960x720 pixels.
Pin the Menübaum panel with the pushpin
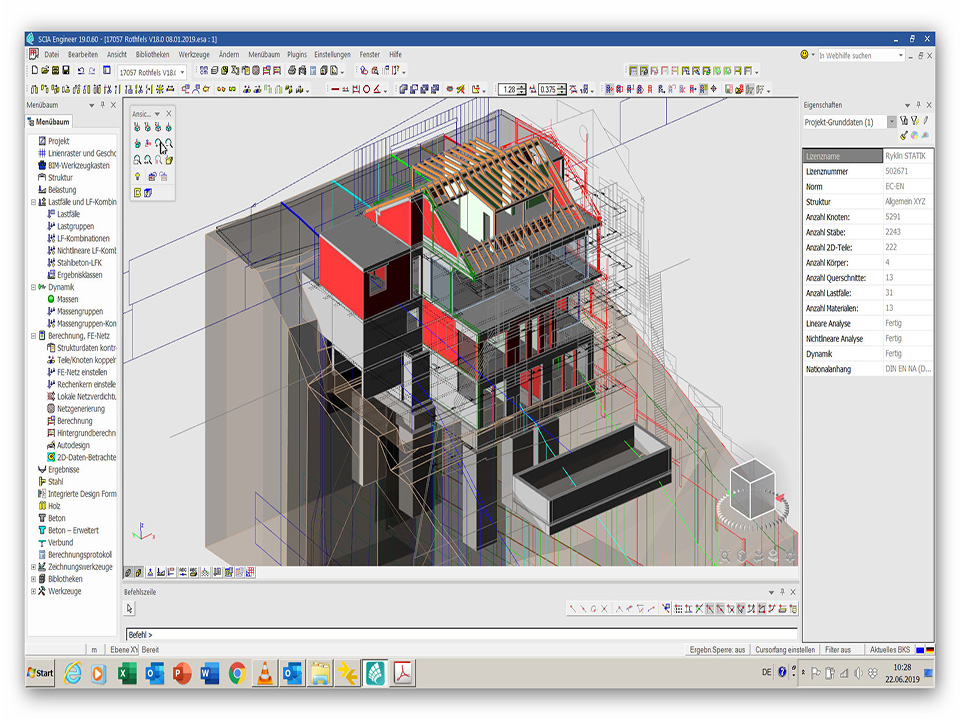[102, 104]
